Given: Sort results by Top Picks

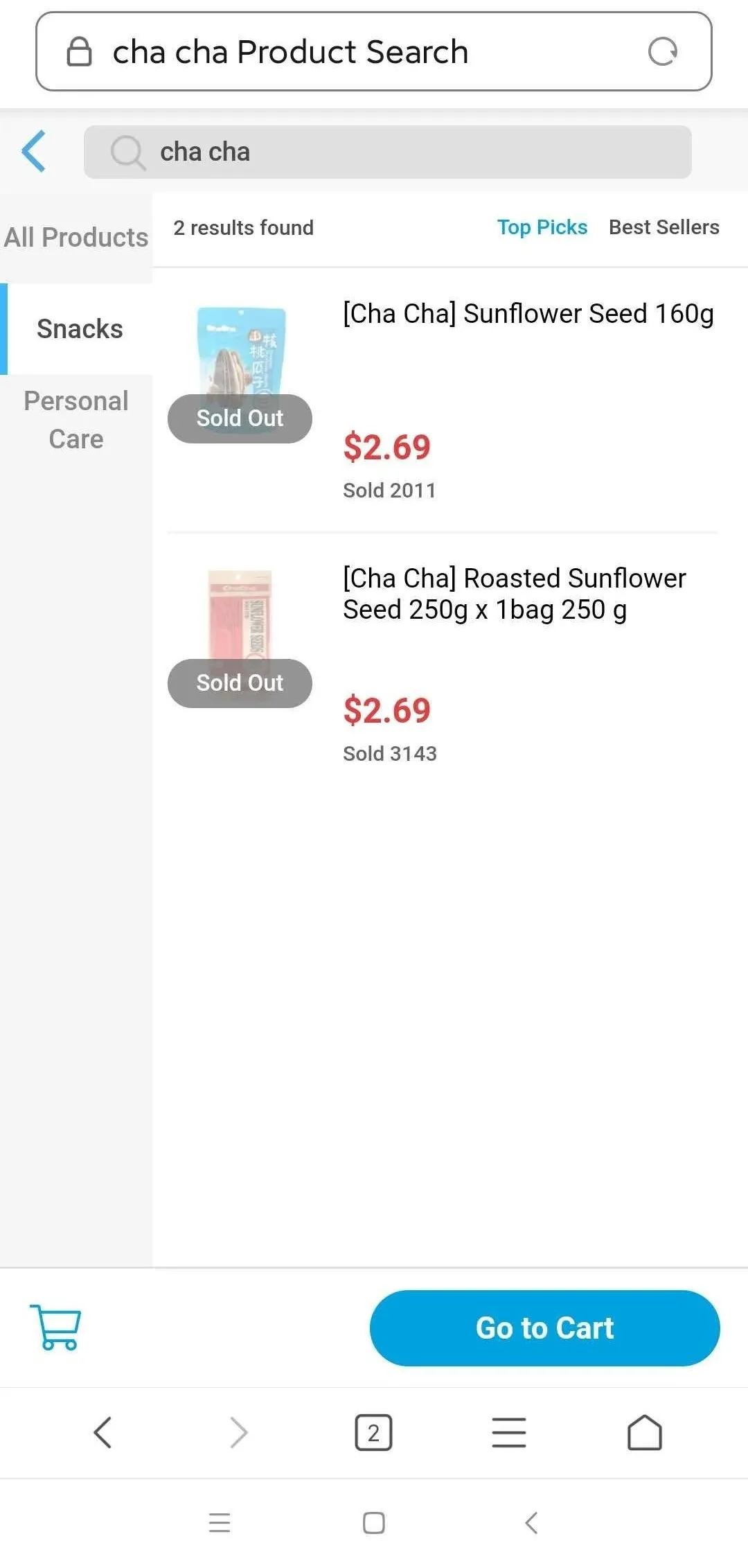Looking at the screenshot, I should coord(542,227).
